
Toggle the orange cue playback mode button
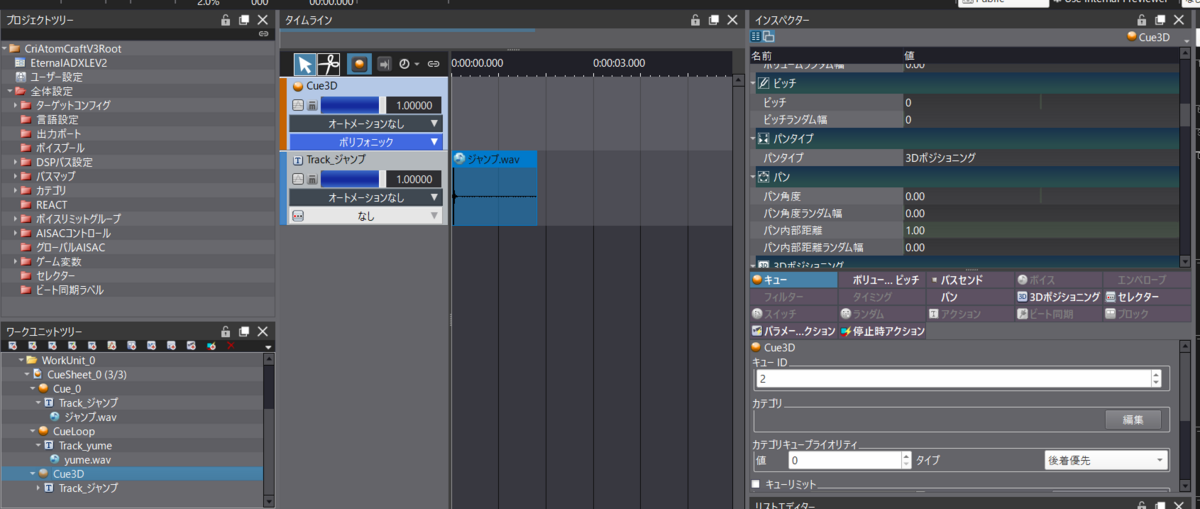click(359, 63)
